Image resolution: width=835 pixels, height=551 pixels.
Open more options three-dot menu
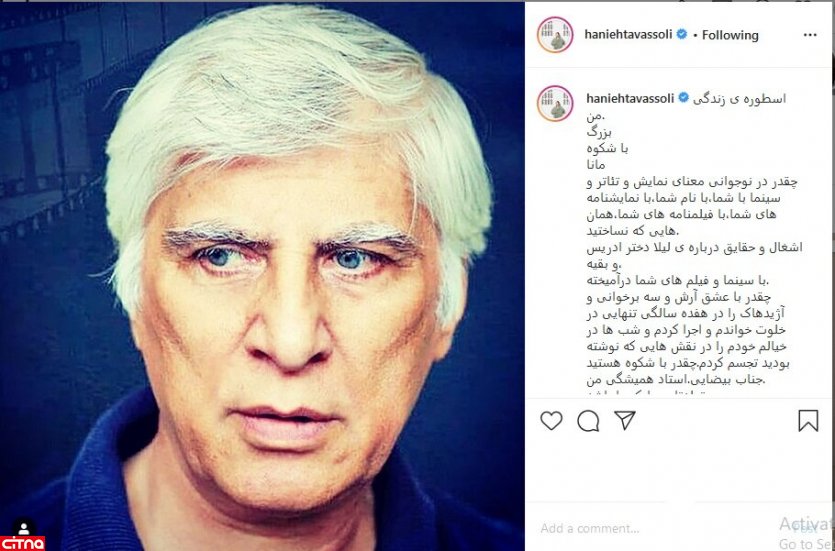point(810,35)
